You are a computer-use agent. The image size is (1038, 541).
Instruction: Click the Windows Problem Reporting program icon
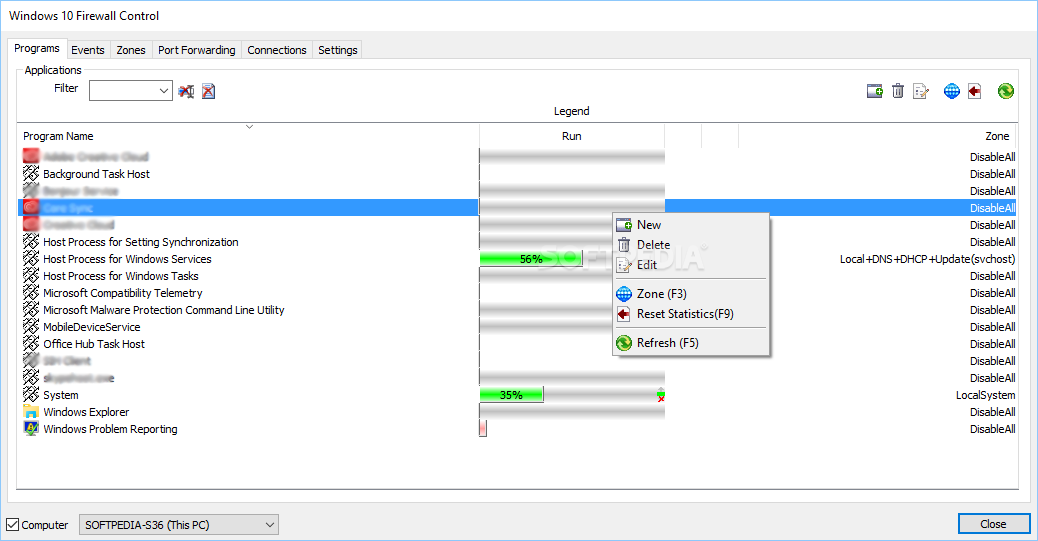tap(31, 429)
